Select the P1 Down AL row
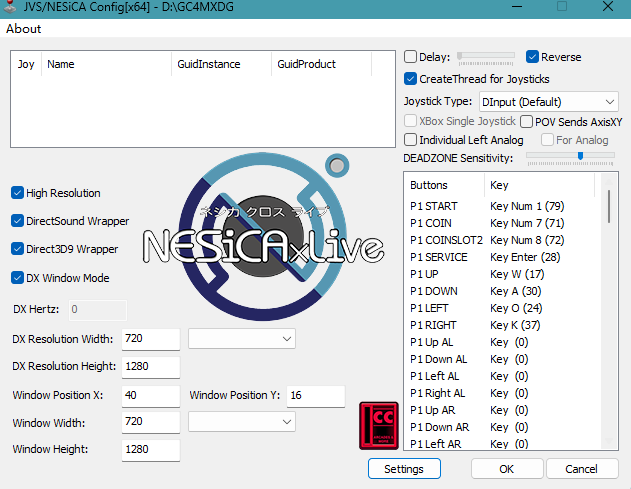 pos(502,359)
